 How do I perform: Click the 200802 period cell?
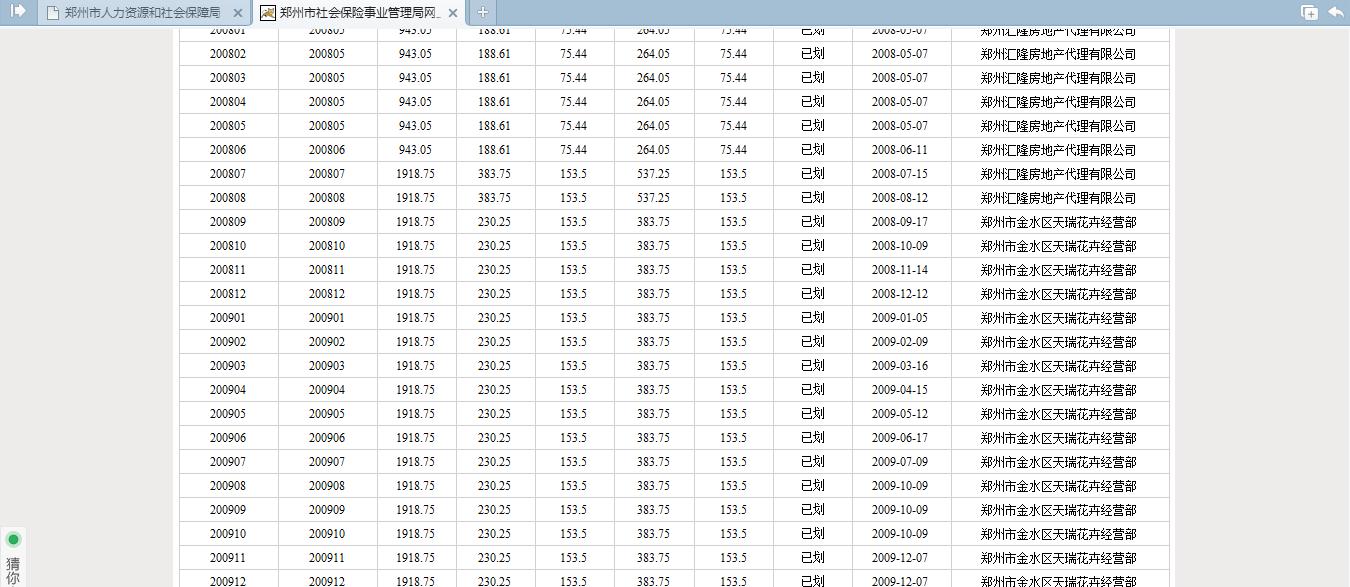228,54
